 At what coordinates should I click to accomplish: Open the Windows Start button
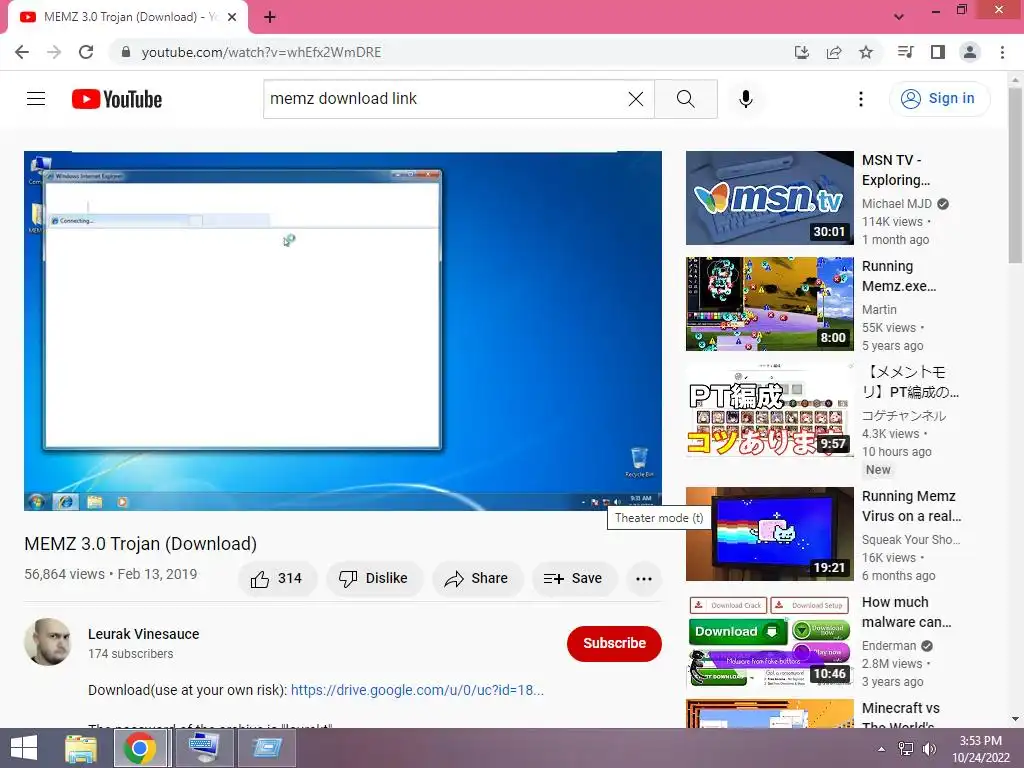tap(24, 748)
